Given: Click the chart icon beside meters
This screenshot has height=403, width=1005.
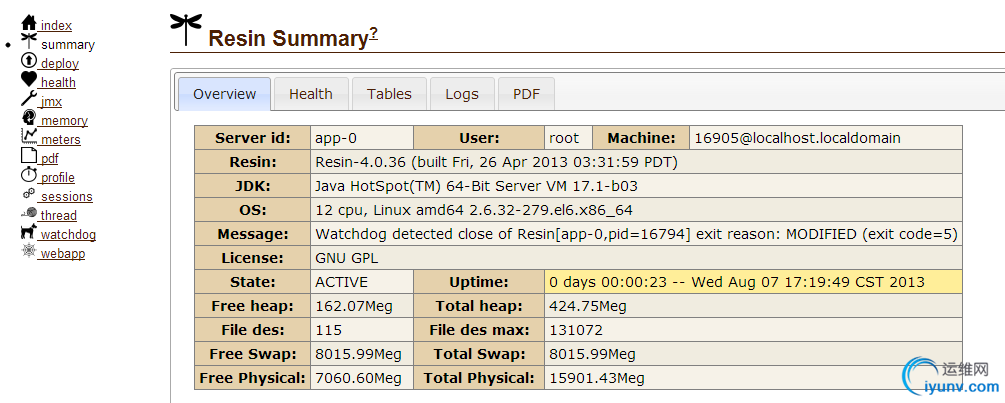Looking at the screenshot, I should (29, 137).
